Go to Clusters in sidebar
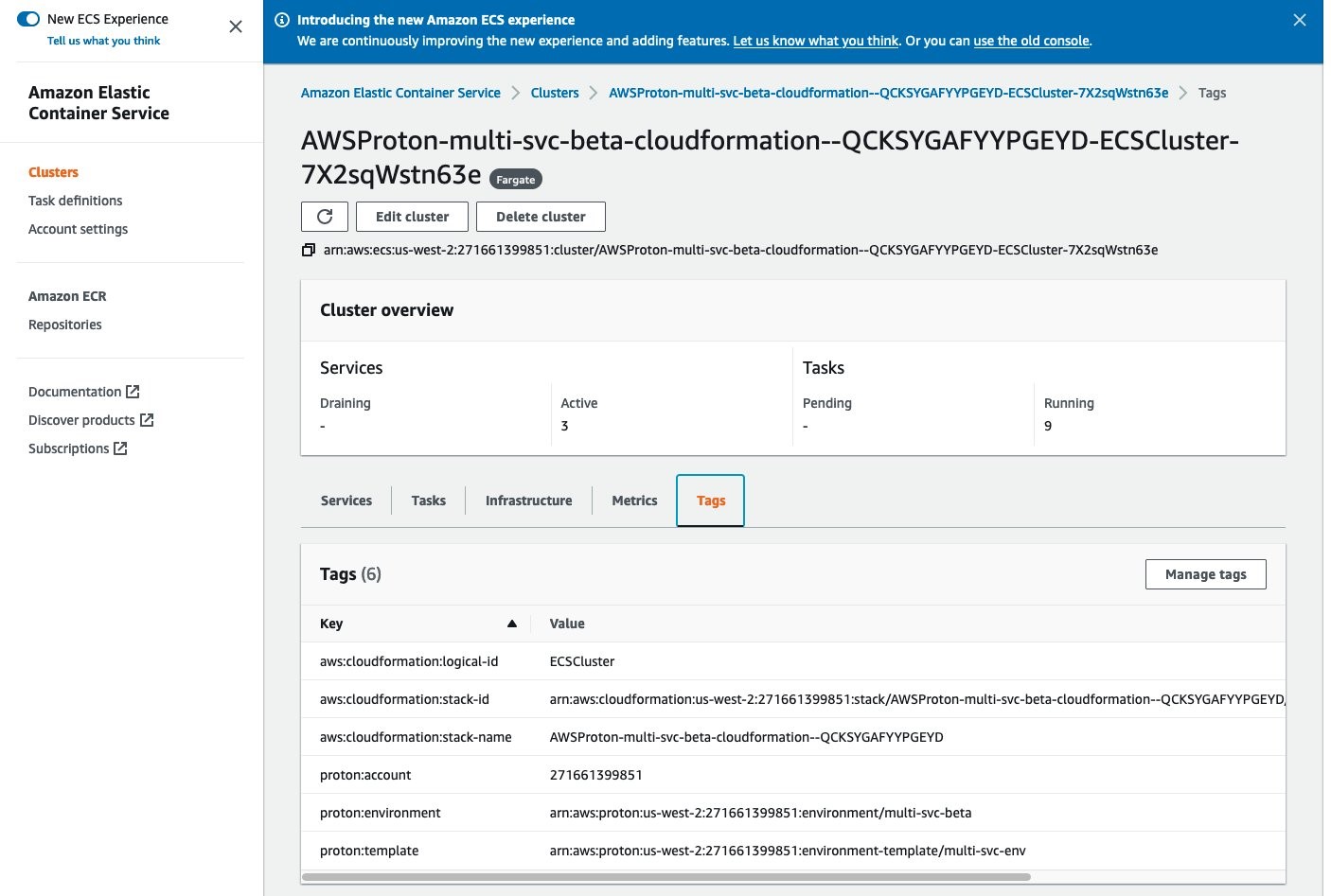Viewport: 1331px width, 896px height. coord(53,172)
